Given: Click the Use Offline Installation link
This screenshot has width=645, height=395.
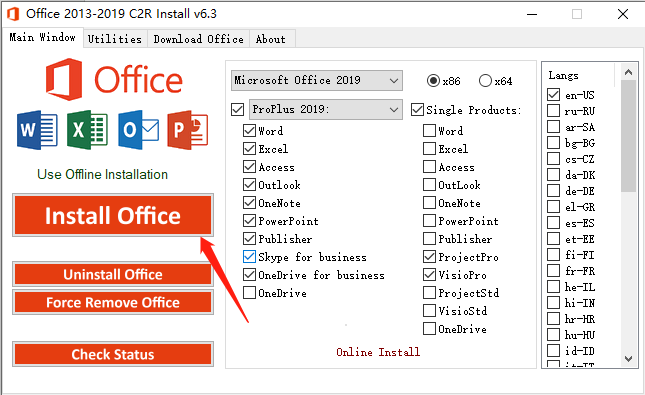Looking at the screenshot, I should [102, 174].
